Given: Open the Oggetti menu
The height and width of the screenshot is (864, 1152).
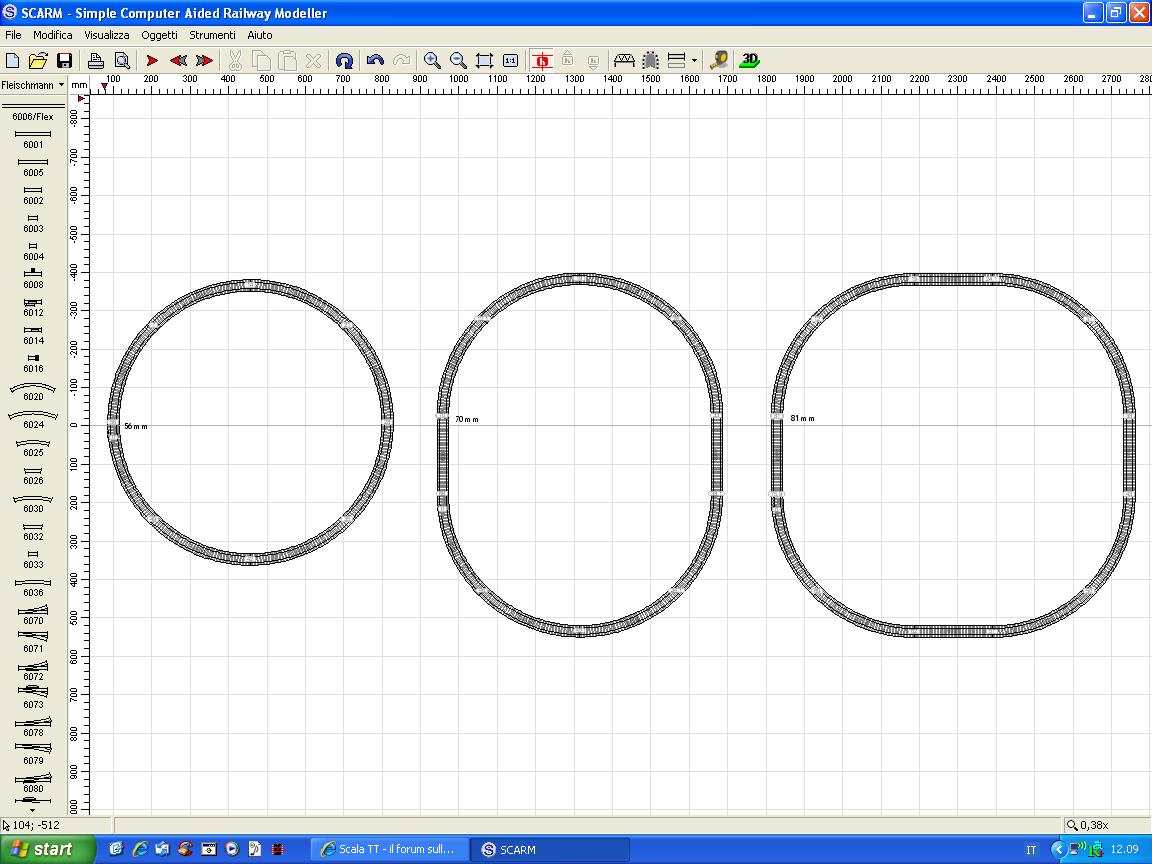Looking at the screenshot, I should pos(159,35).
